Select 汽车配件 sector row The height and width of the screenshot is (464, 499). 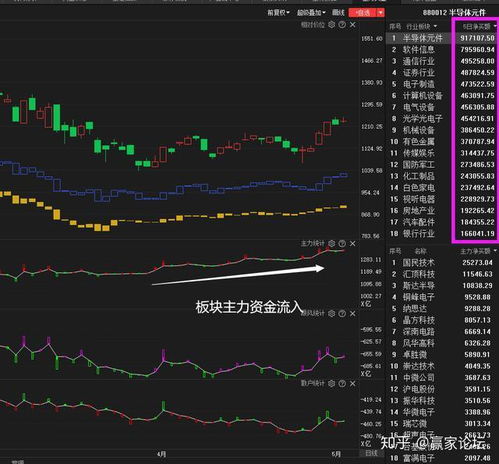(442, 222)
